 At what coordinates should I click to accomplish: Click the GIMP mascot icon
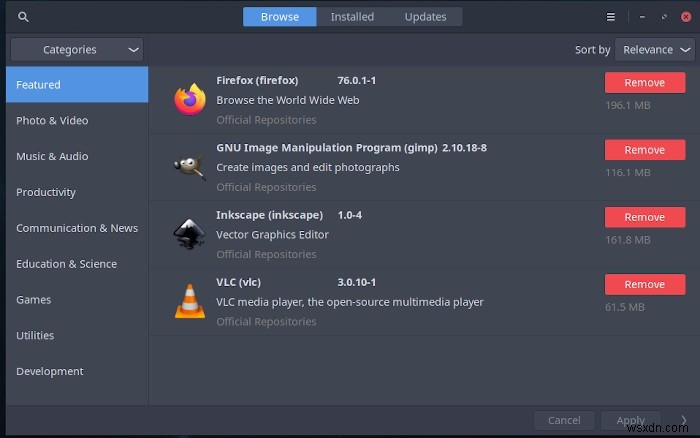pos(190,167)
